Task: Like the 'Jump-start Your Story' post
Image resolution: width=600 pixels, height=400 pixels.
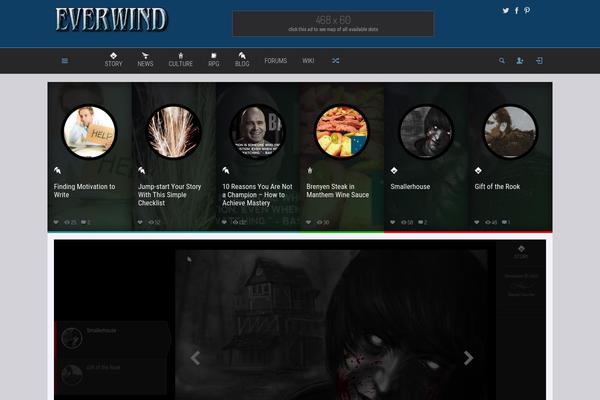Action: [140, 222]
